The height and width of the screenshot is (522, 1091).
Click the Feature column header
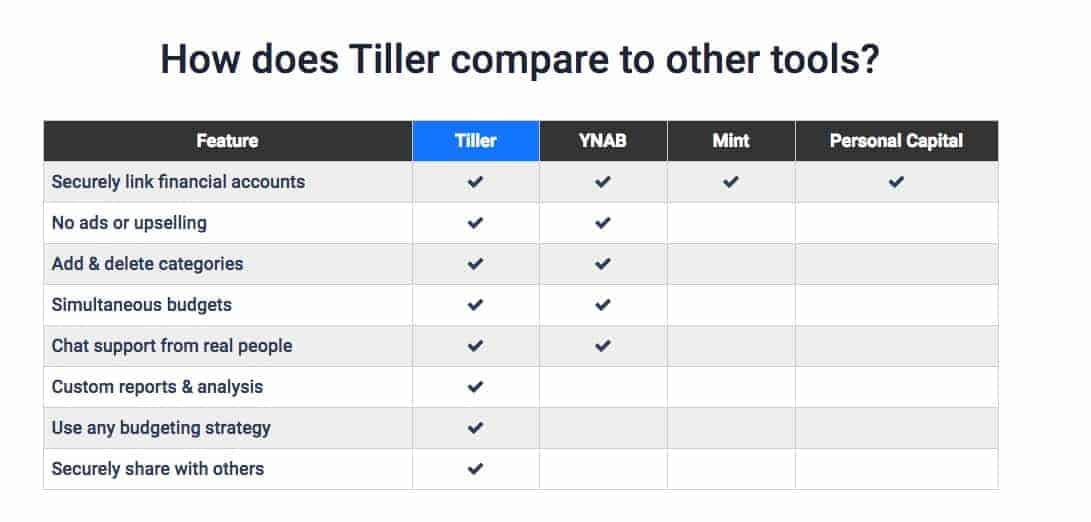(x=228, y=141)
